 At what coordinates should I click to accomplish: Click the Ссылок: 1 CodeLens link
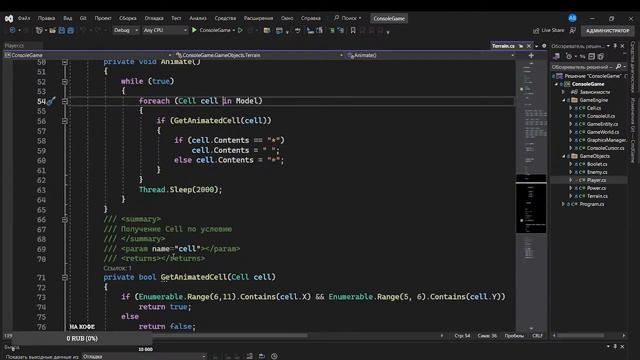pyautogui.click(x=117, y=268)
